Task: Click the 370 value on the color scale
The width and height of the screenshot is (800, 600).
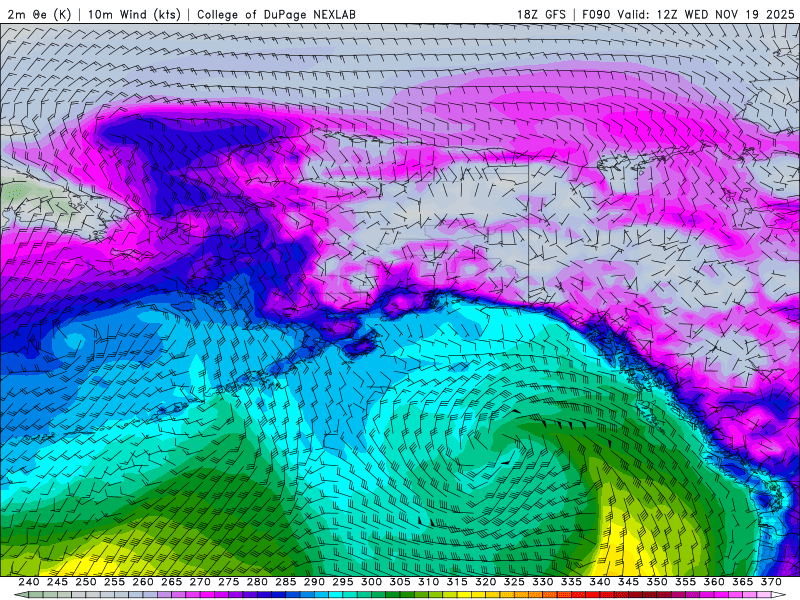Action: point(771,582)
